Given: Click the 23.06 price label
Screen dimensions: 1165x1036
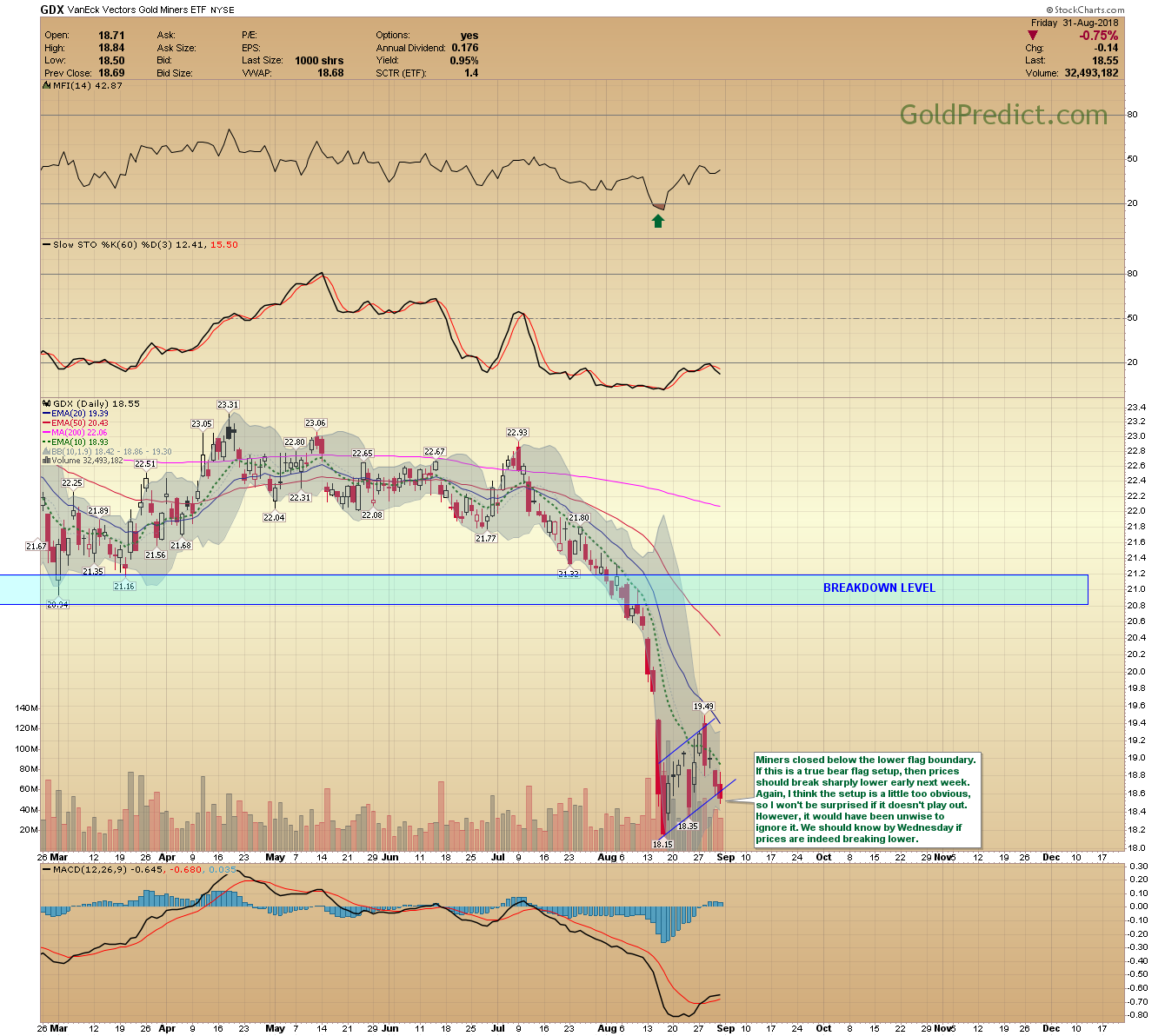Looking at the screenshot, I should 316,423.
